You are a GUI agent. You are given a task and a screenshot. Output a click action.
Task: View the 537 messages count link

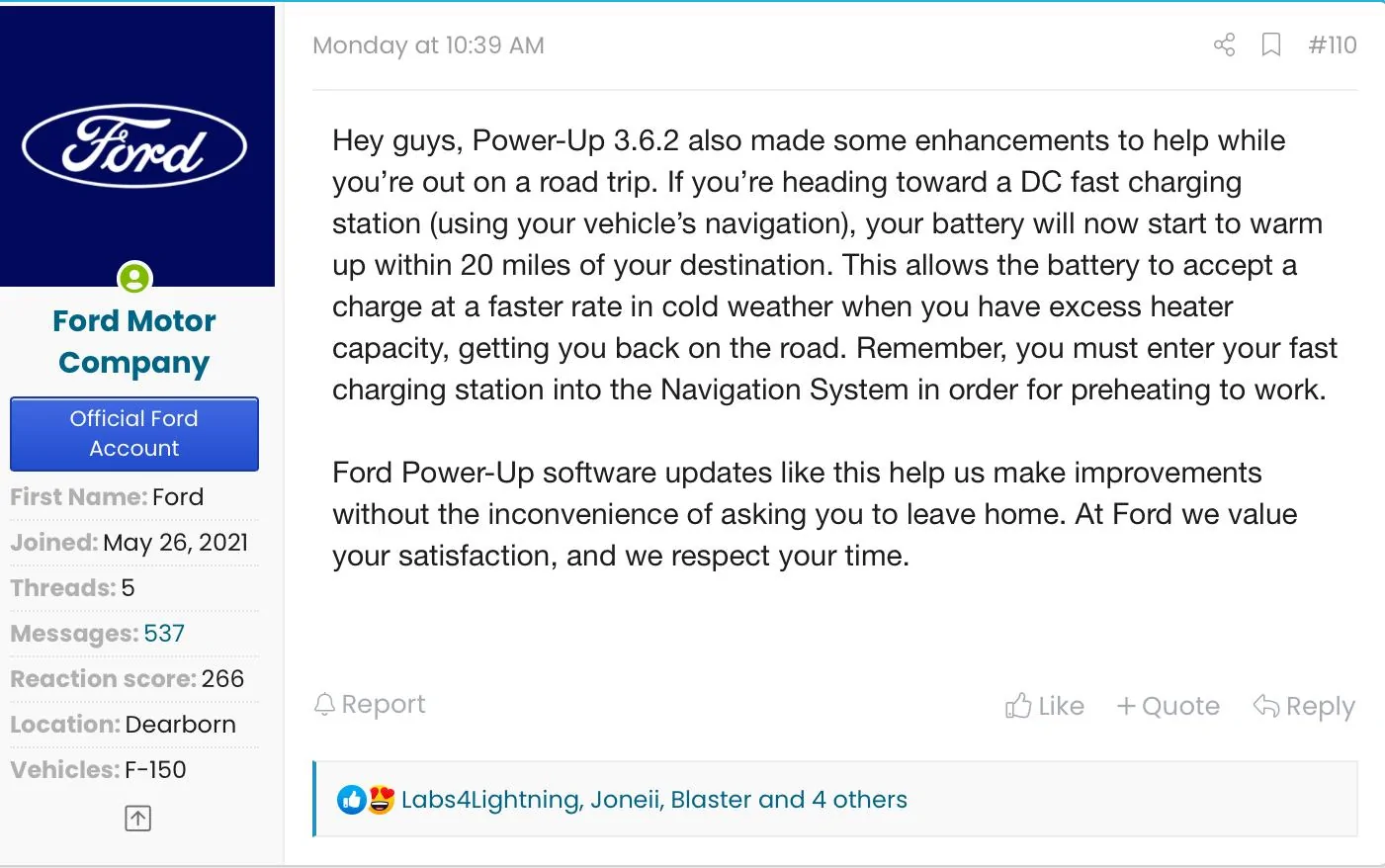[x=164, y=633]
